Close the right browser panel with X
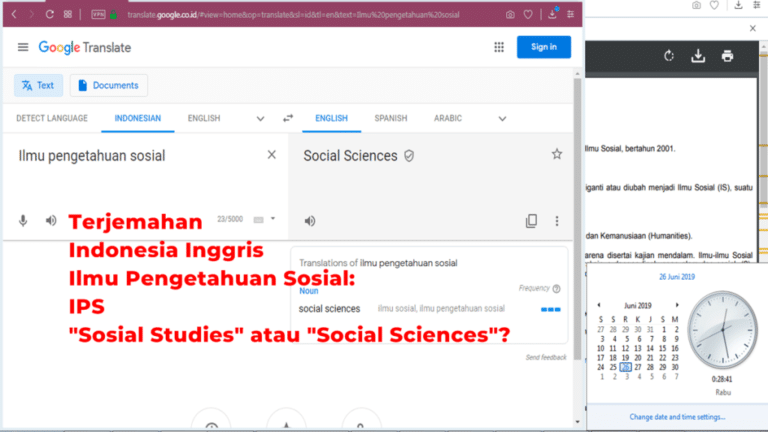Screen dimensions: 768x432 753,28
